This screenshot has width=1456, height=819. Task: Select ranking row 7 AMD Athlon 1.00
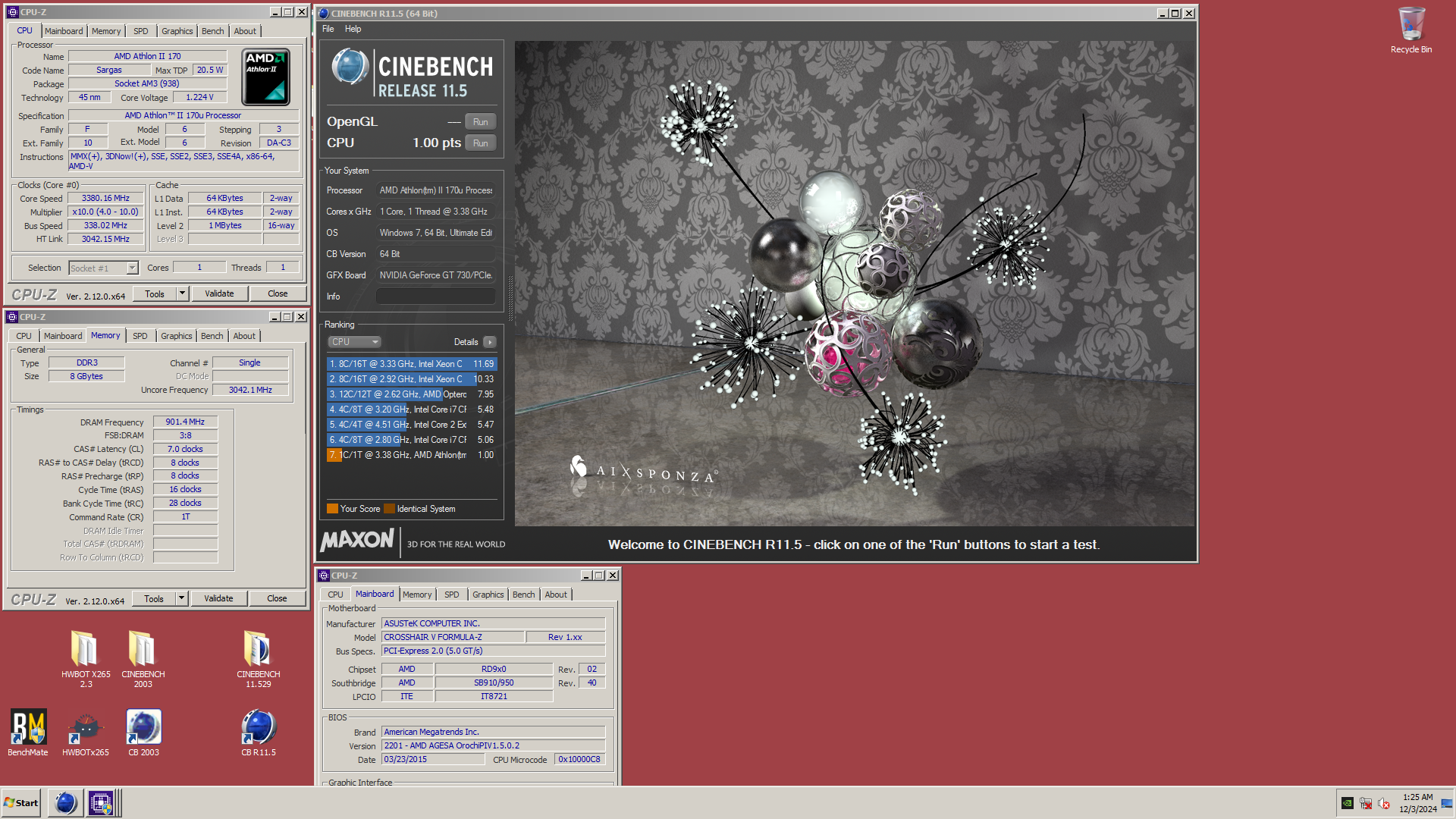click(x=412, y=455)
